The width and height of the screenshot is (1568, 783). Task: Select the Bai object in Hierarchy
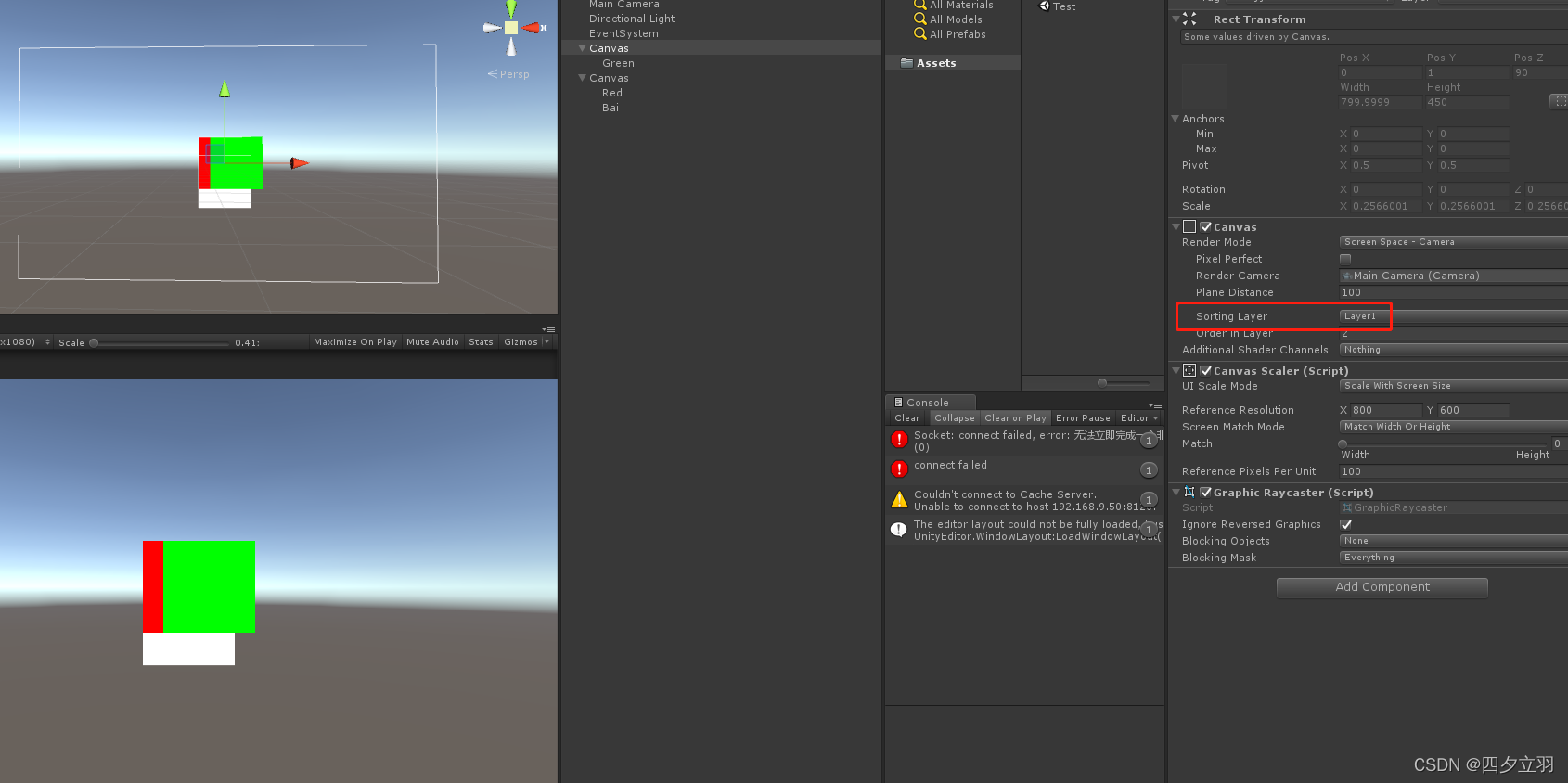pos(610,108)
